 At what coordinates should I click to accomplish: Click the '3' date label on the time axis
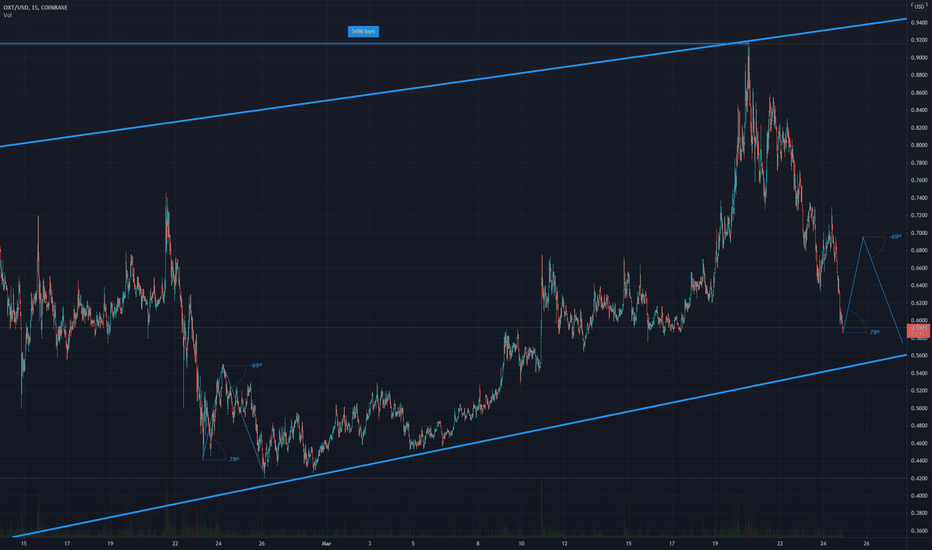click(x=370, y=544)
